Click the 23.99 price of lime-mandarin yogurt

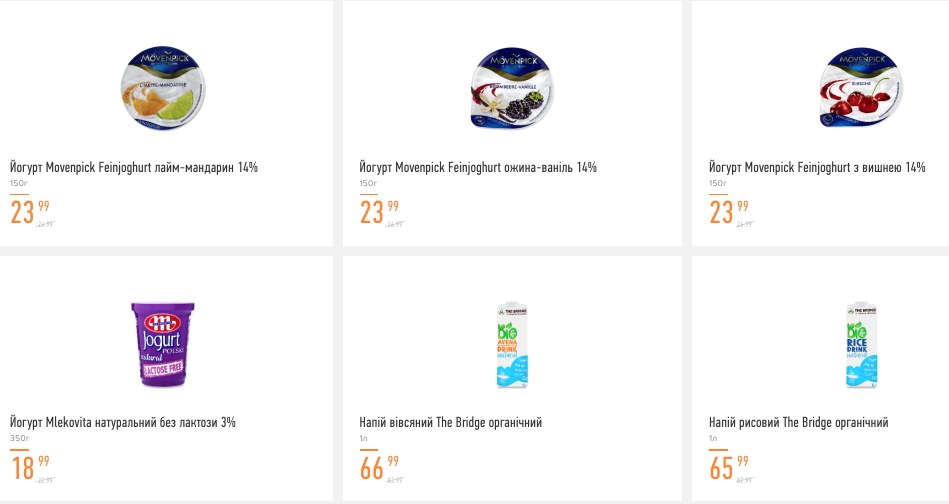29,211
